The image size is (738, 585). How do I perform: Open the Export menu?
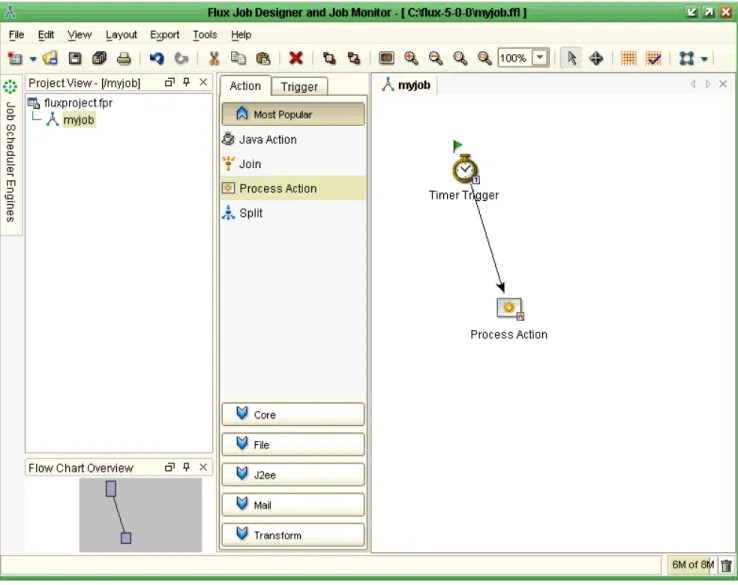pos(164,35)
